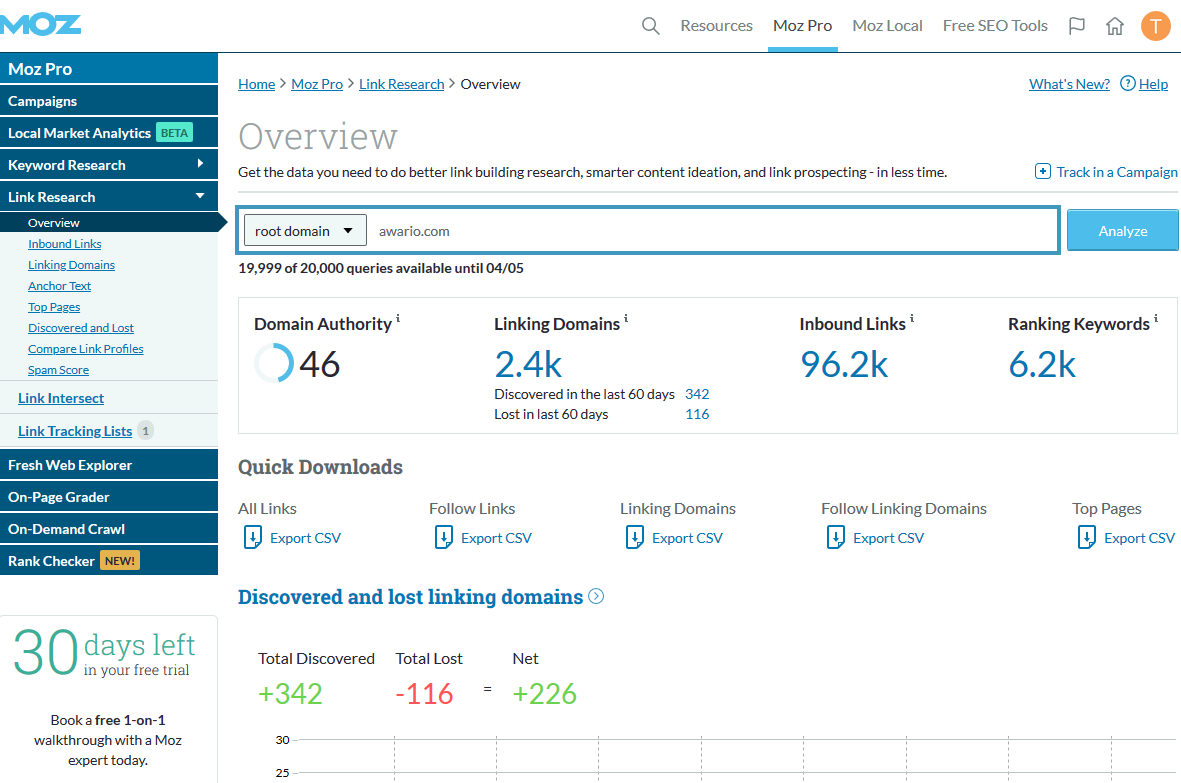
Task: Open the Resources top menu
Action: coord(716,26)
